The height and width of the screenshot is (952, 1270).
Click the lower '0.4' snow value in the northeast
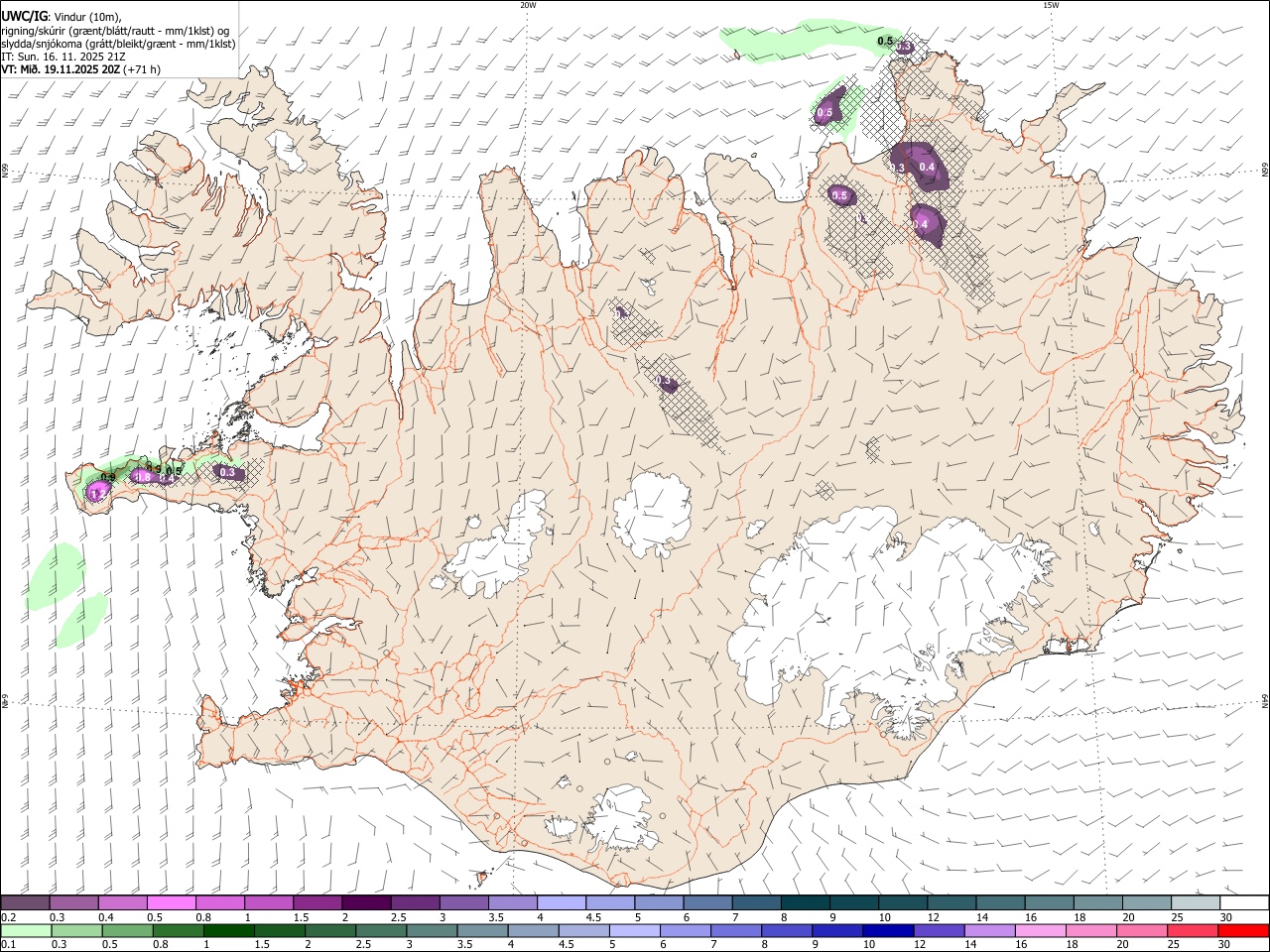[x=920, y=225]
